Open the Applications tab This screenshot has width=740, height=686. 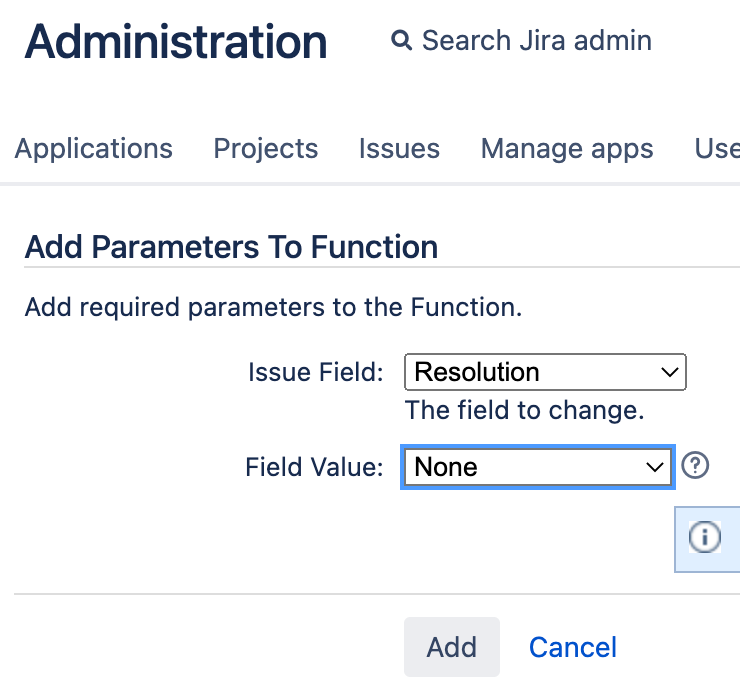94,149
